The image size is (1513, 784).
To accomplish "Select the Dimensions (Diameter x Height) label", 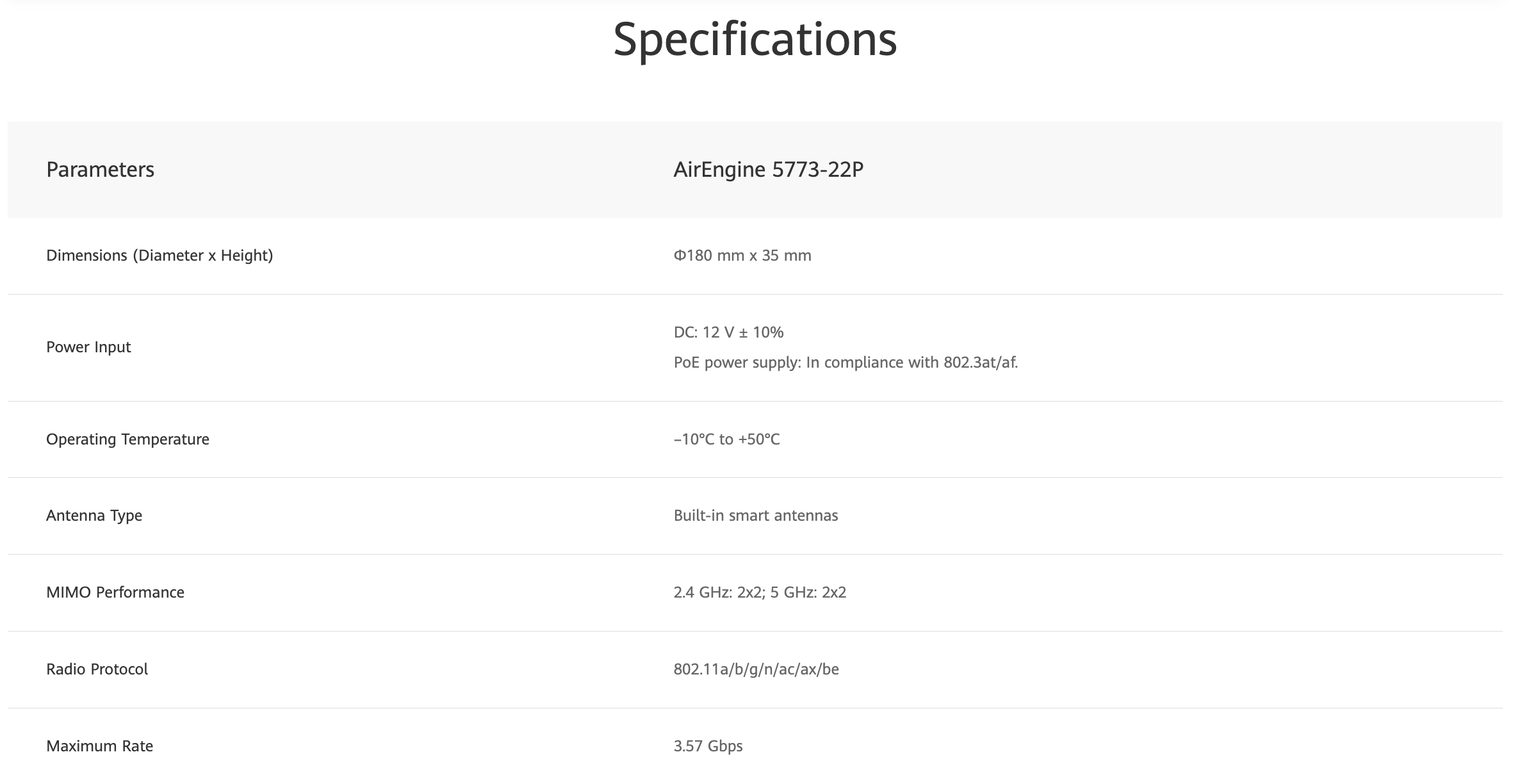I will click(159, 256).
